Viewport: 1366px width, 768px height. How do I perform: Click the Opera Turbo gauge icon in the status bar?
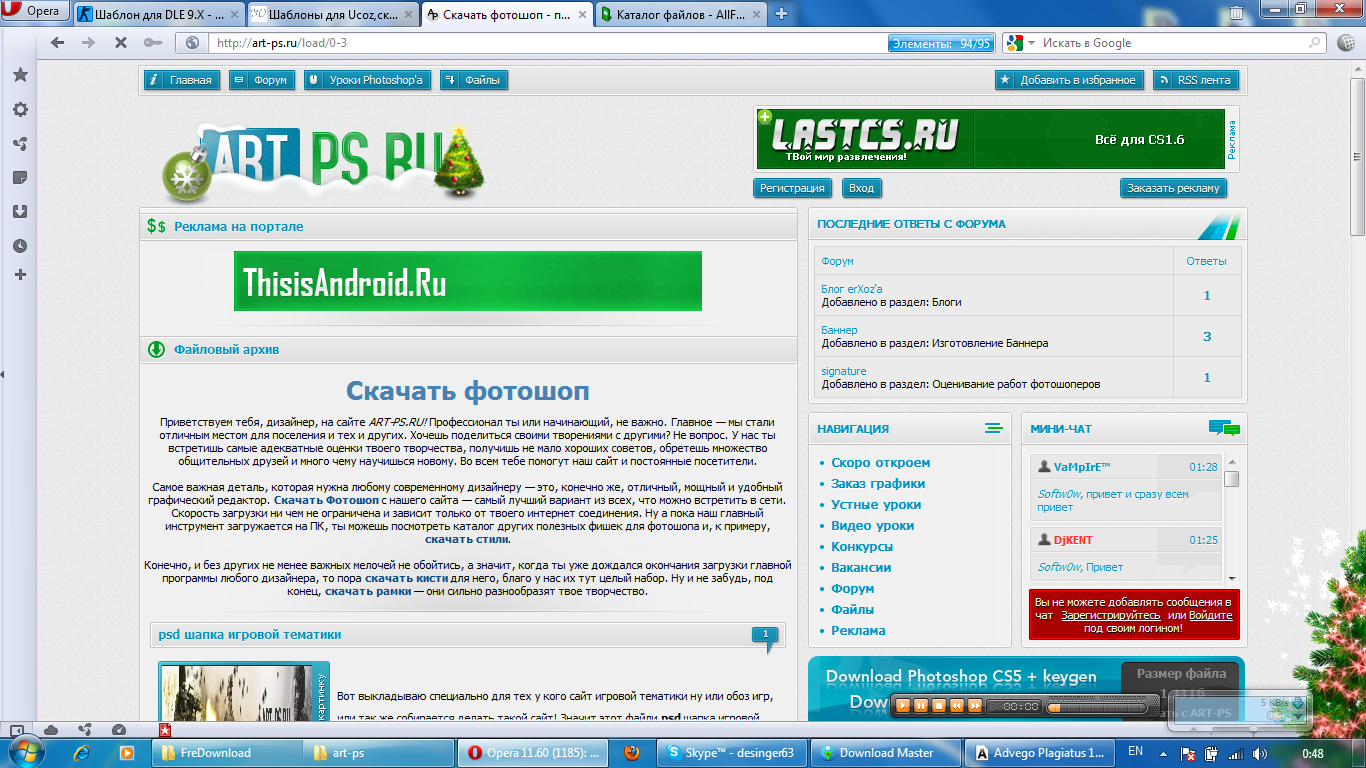tap(119, 730)
